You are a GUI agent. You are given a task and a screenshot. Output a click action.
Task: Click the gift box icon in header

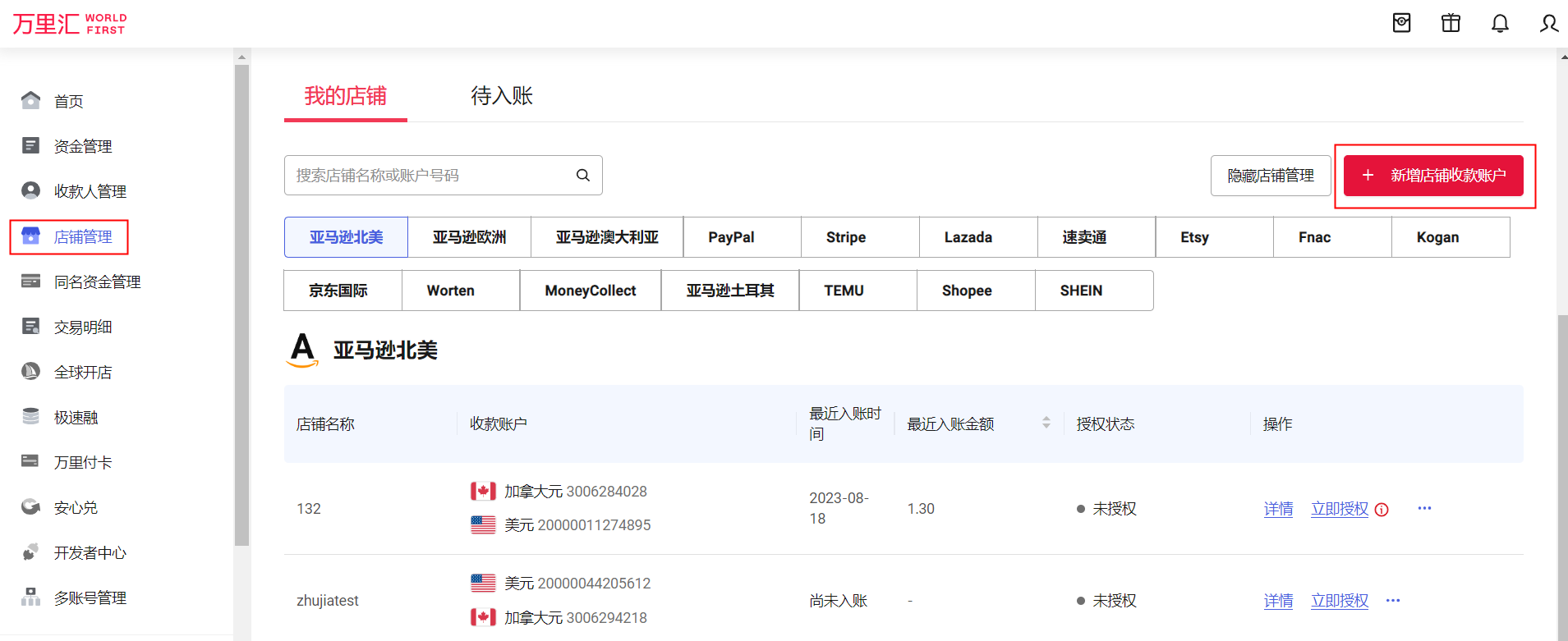point(1451,23)
